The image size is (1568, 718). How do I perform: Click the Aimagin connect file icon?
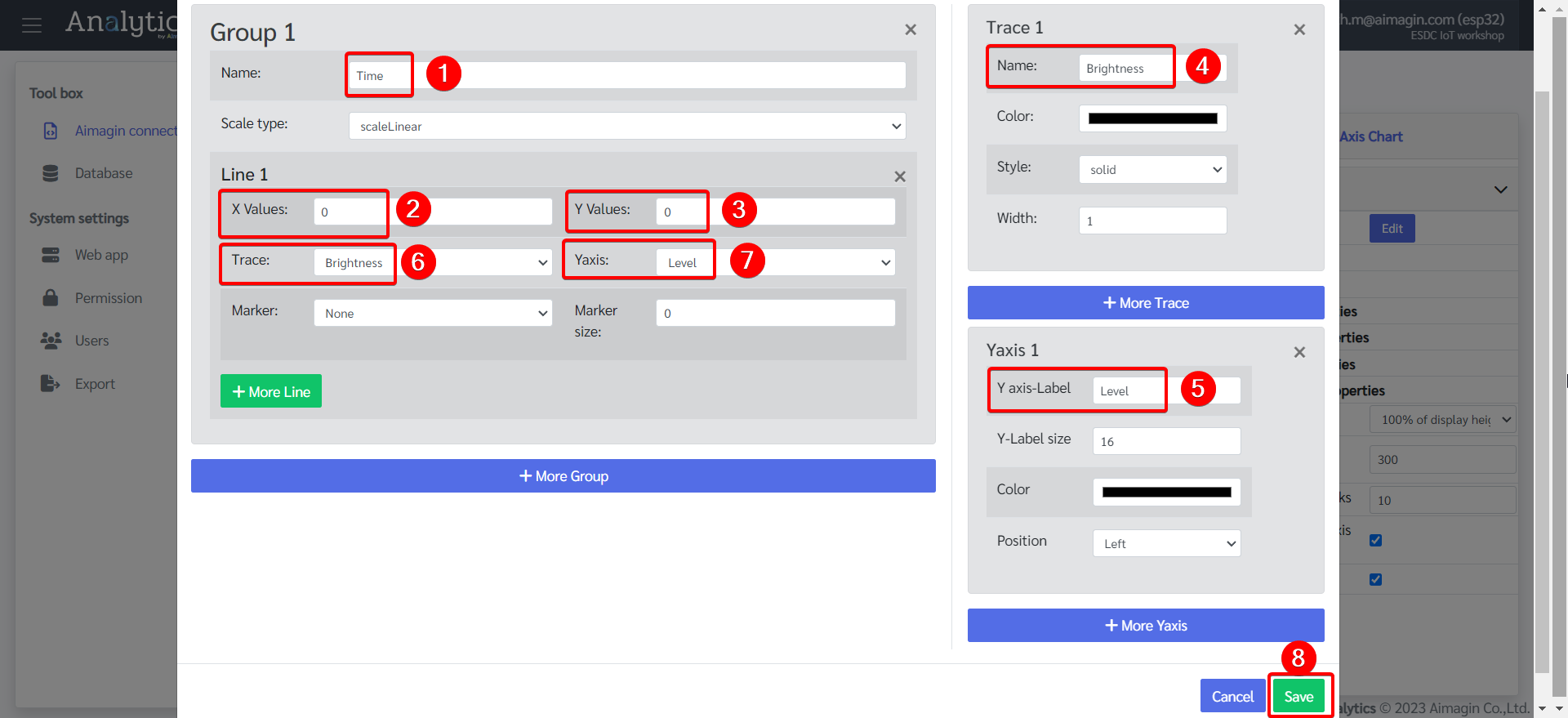[51, 131]
